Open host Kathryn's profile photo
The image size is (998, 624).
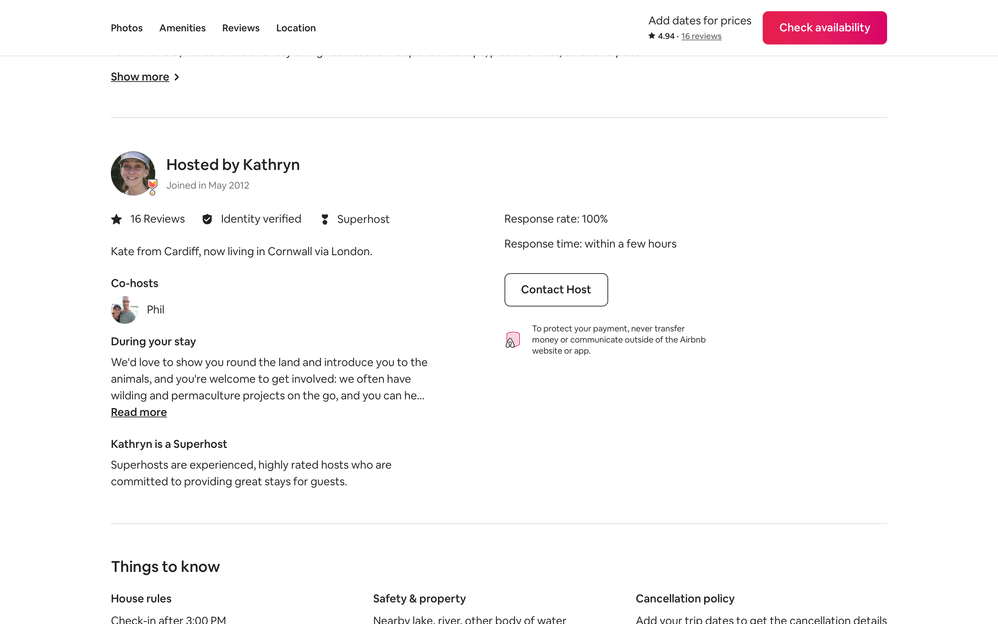pos(132,173)
